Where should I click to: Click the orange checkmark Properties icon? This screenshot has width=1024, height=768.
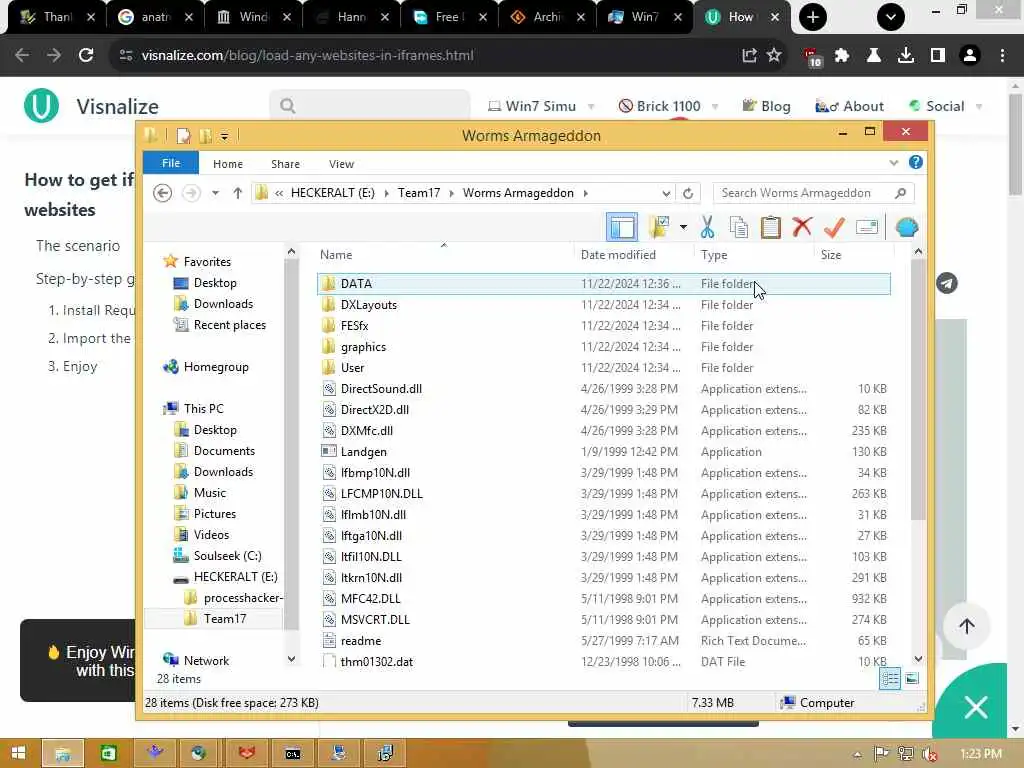(x=834, y=227)
